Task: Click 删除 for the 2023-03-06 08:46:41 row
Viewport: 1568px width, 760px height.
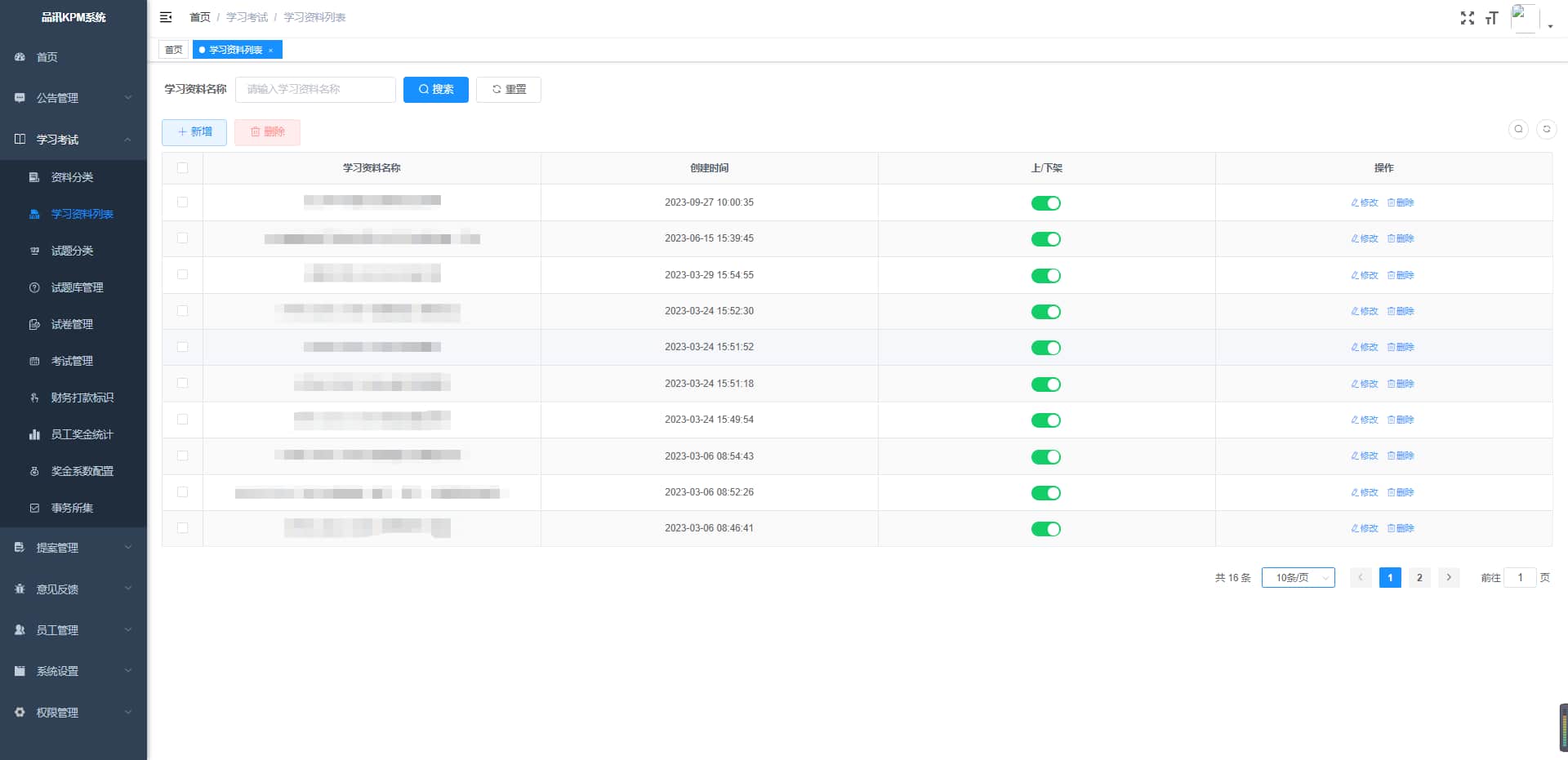Action: coord(1401,528)
